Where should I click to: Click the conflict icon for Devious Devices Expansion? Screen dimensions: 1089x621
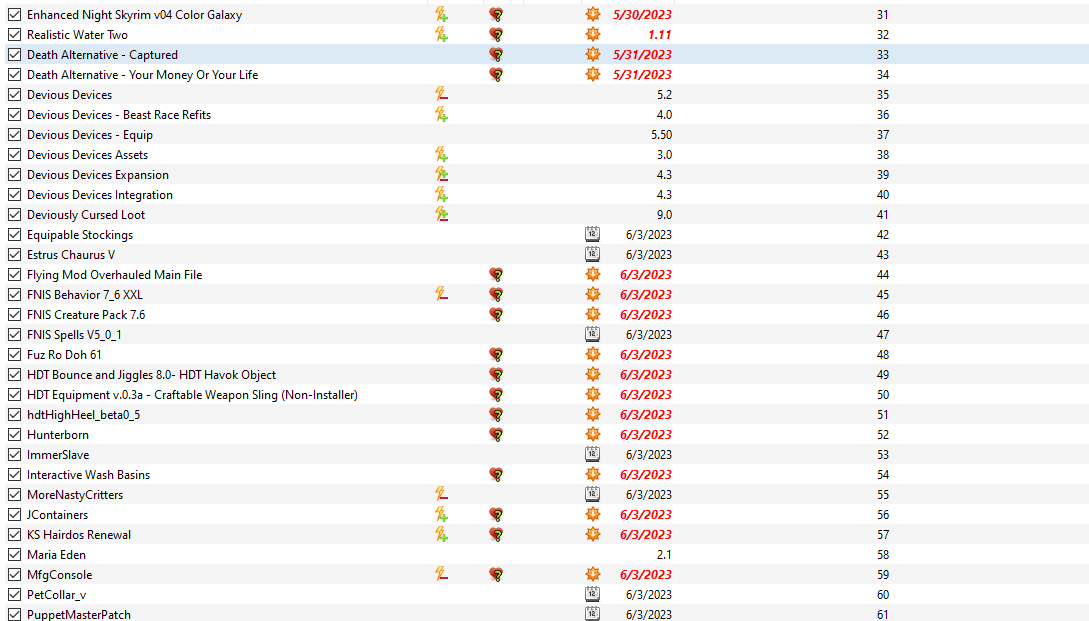click(x=441, y=174)
